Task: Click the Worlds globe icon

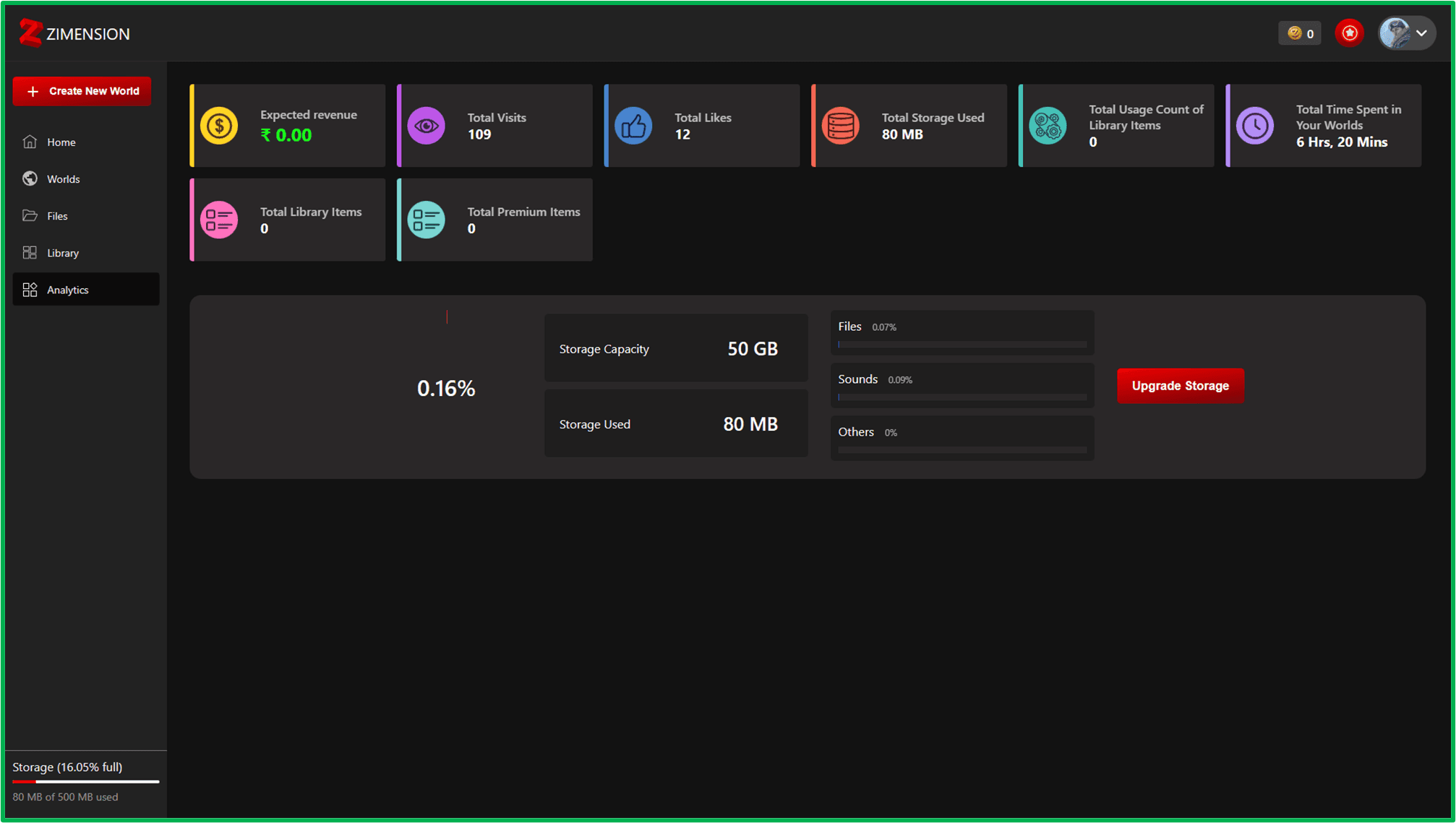Action: [x=30, y=178]
